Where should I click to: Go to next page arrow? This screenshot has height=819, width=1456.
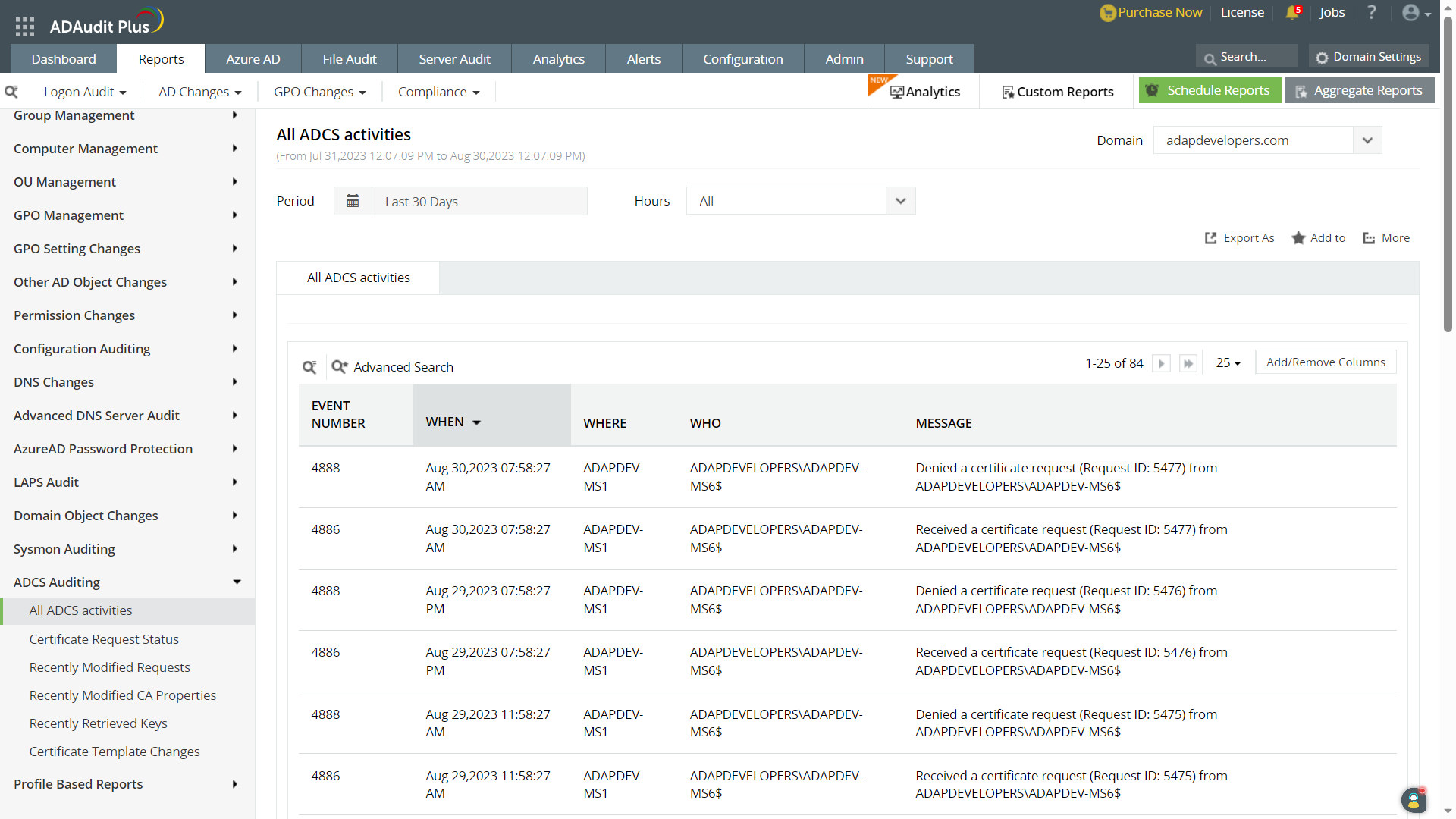coord(1161,363)
